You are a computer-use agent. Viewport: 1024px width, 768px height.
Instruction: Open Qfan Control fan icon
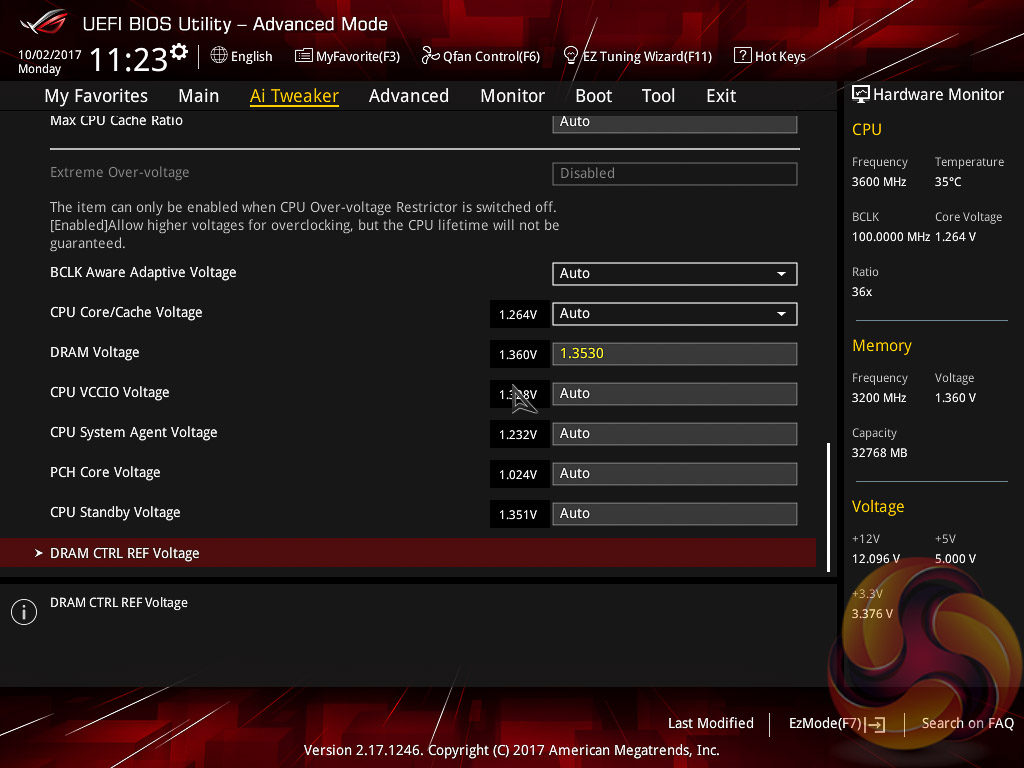click(x=430, y=56)
